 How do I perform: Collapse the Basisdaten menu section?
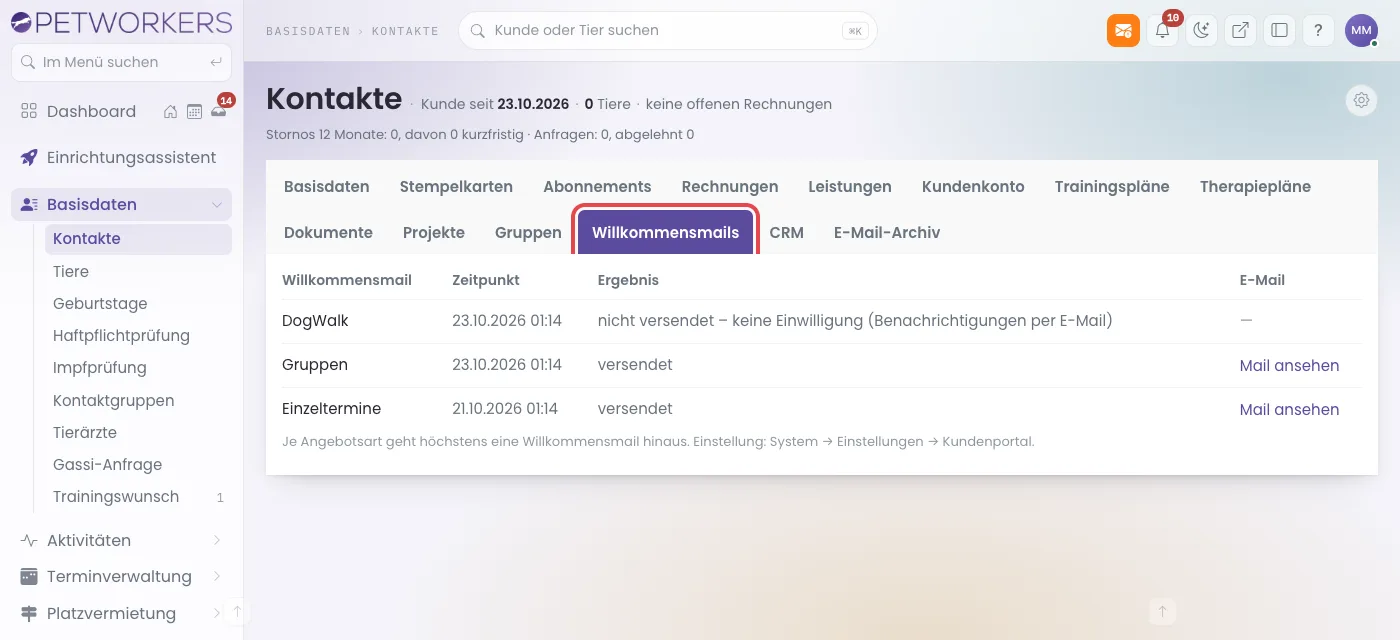coord(121,204)
